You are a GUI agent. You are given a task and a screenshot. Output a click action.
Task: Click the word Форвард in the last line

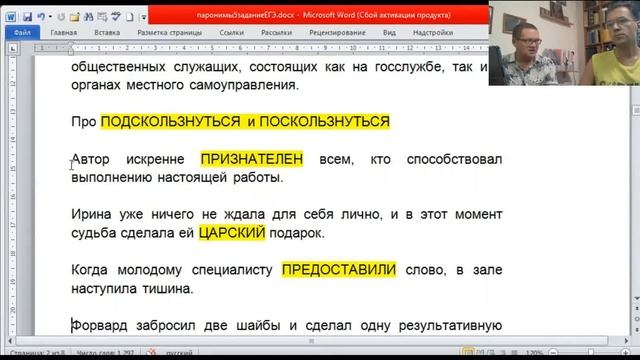click(x=99, y=326)
